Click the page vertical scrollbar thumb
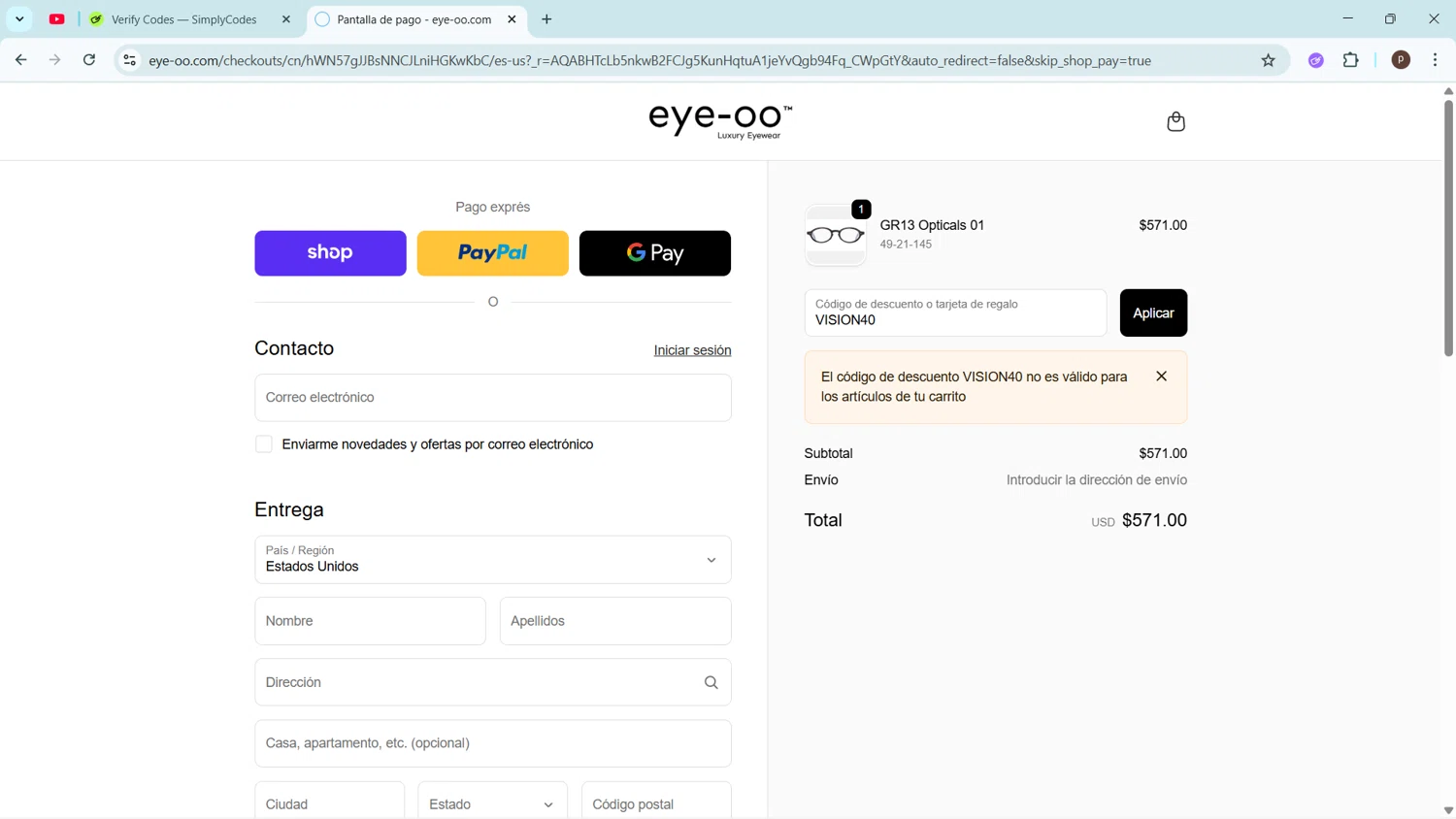 [1448, 227]
